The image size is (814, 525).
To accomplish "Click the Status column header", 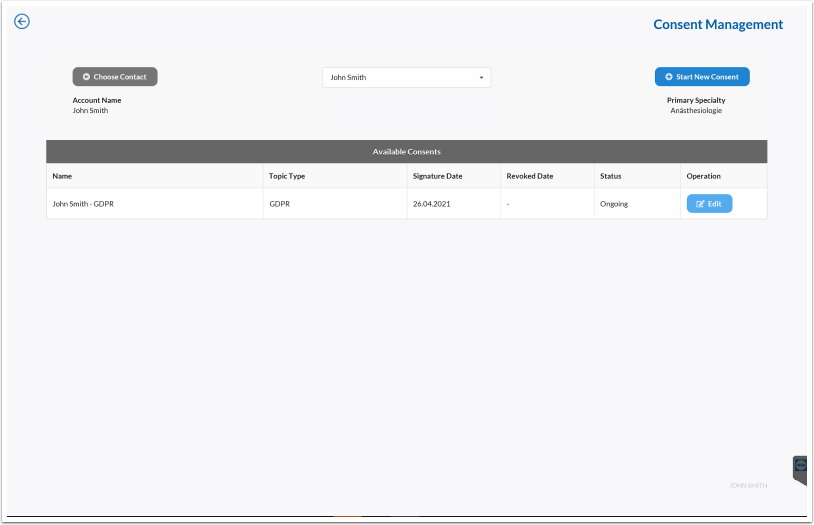I will 610,176.
